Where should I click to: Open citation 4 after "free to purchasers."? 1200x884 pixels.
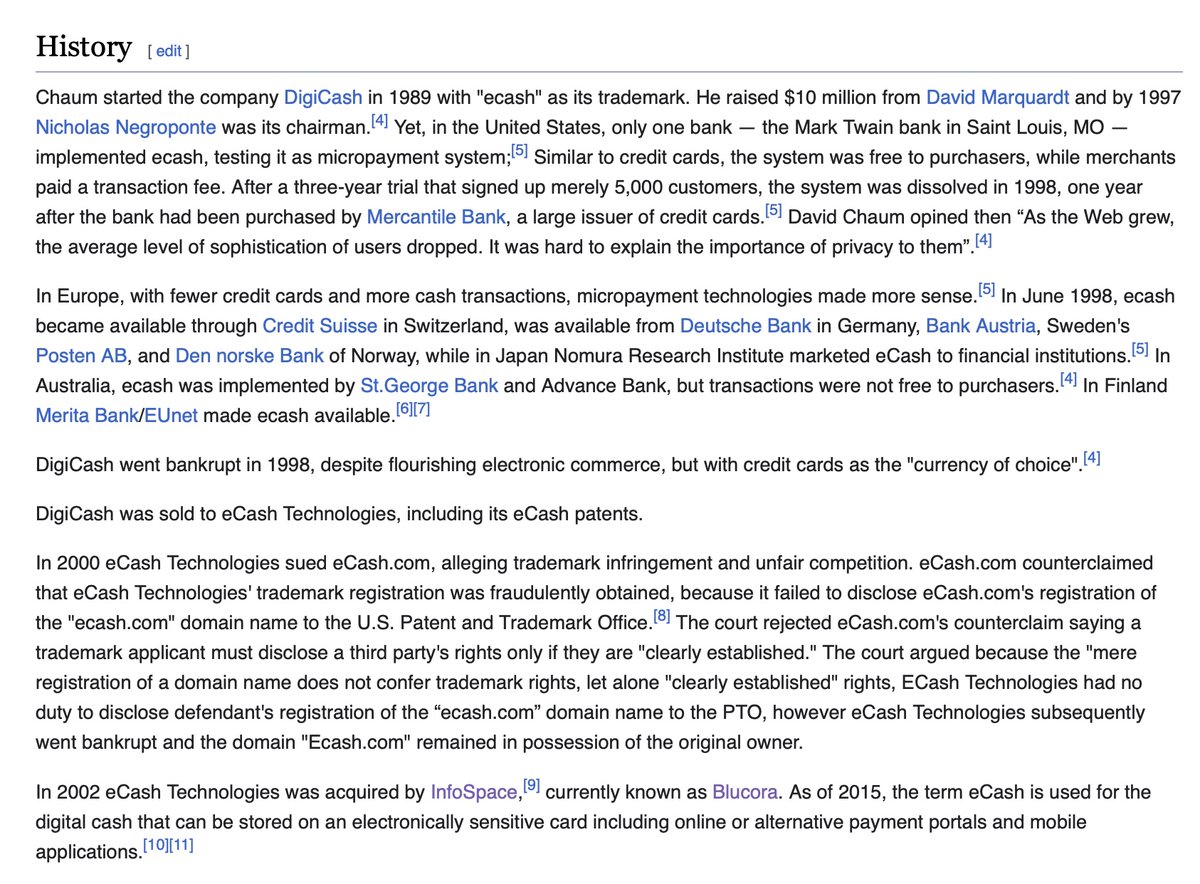(1068, 380)
